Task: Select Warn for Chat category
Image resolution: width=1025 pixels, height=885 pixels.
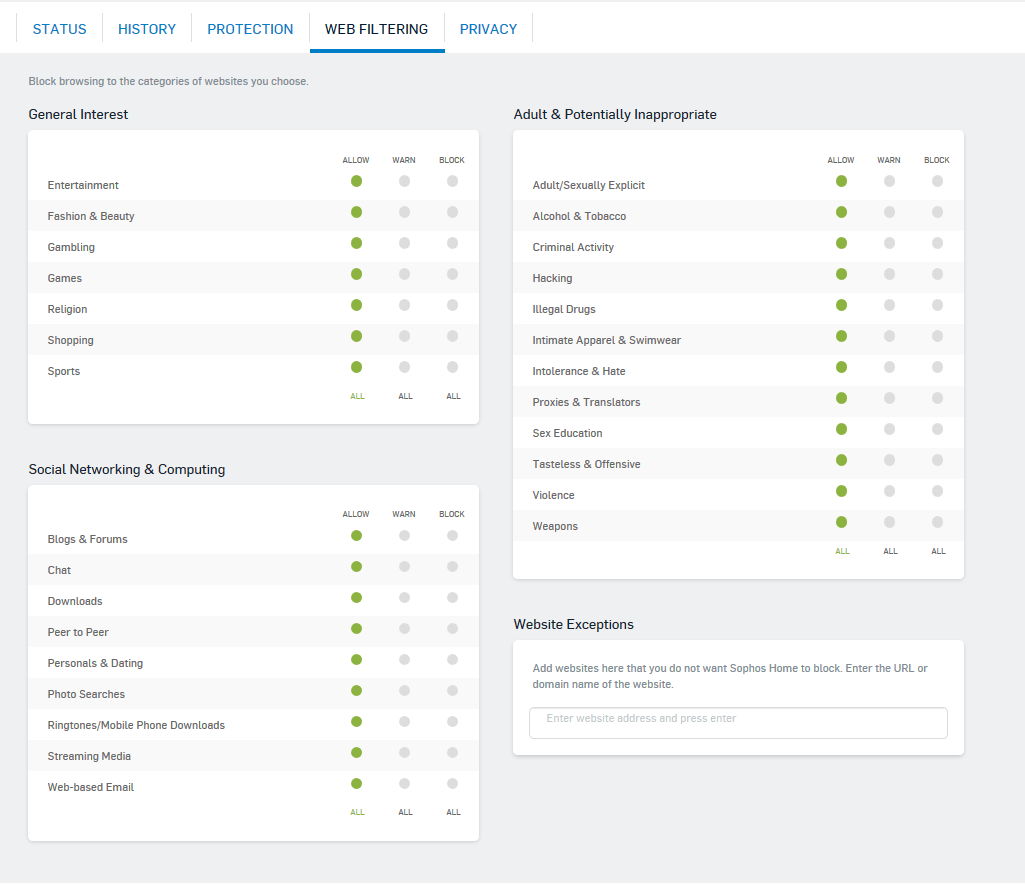Action: tap(405, 567)
